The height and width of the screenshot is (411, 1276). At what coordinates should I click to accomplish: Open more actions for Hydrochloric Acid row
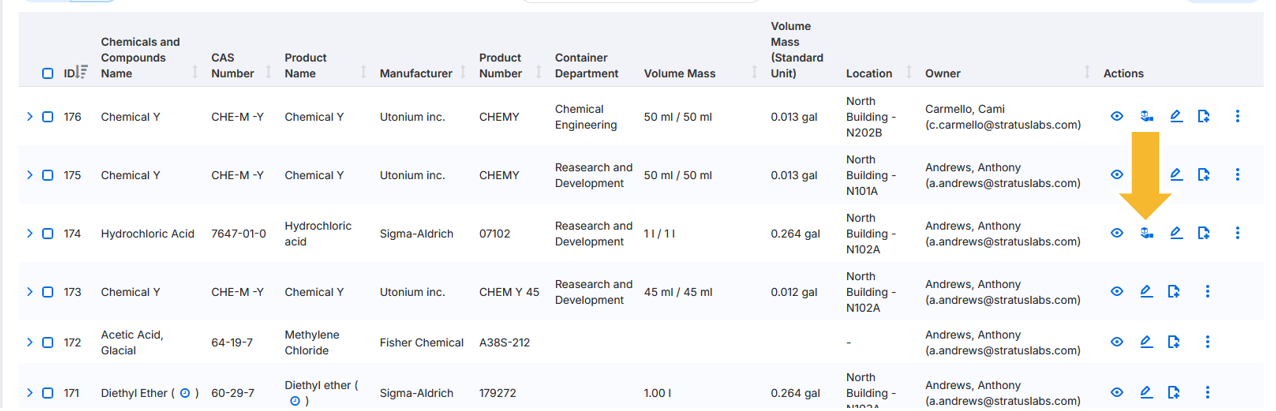point(1237,233)
